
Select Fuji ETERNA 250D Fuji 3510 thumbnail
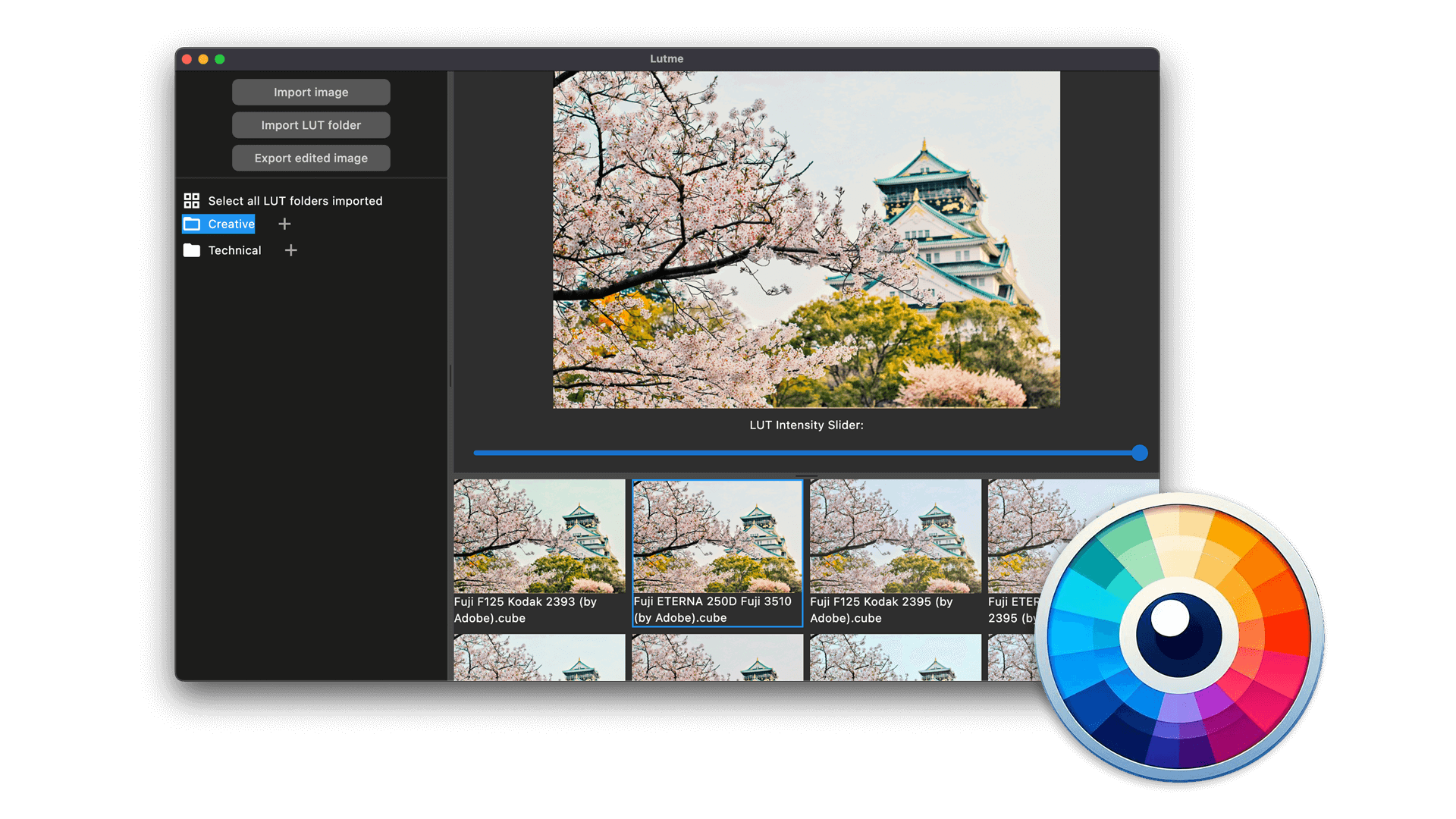(x=717, y=536)
